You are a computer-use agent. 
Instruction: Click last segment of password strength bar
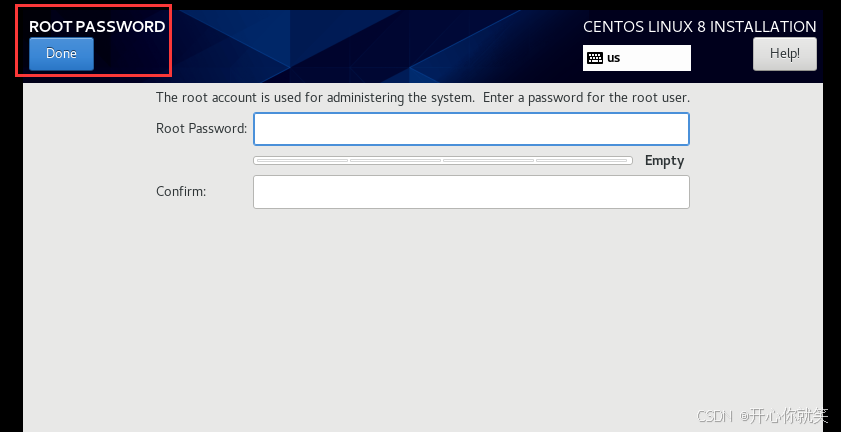click(582, 160)
